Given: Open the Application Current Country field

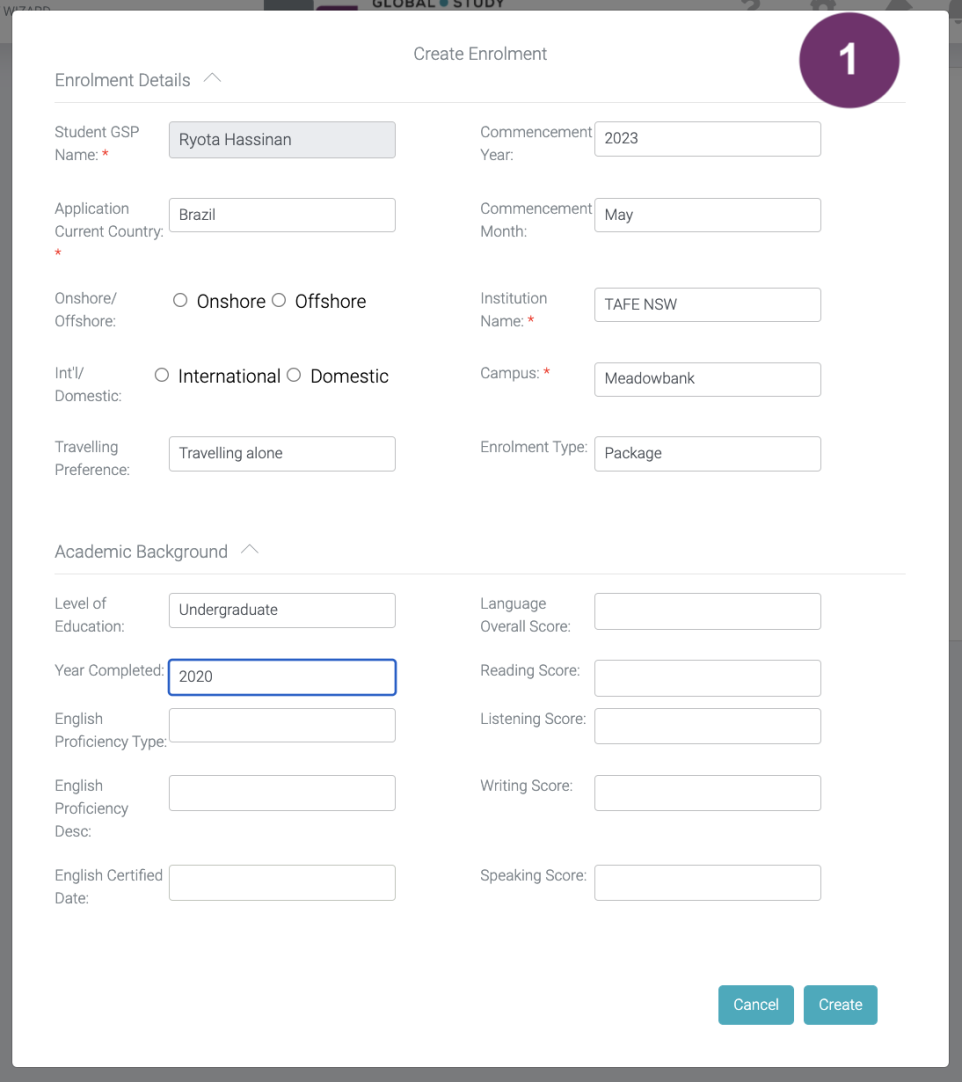Looking at the screenshot, I should (x=282, y=215).
